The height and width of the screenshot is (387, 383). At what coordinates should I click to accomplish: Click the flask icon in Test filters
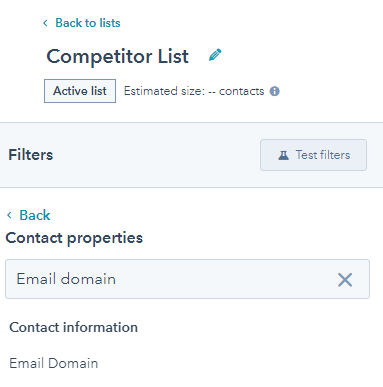(283, 155)
